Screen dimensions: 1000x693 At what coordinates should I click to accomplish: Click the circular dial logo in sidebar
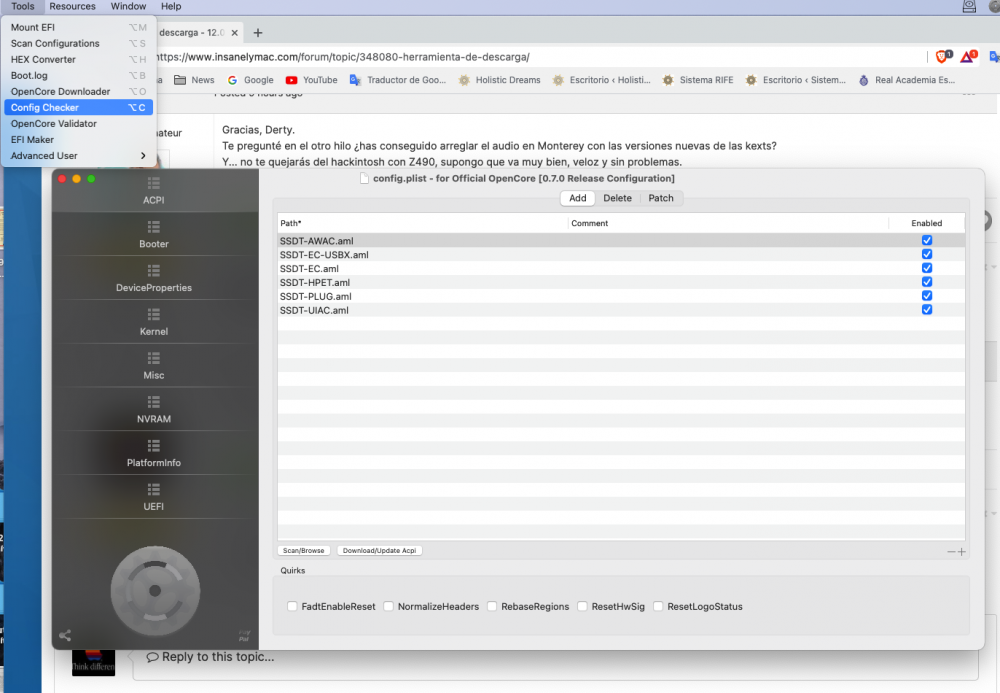[155, 591]
